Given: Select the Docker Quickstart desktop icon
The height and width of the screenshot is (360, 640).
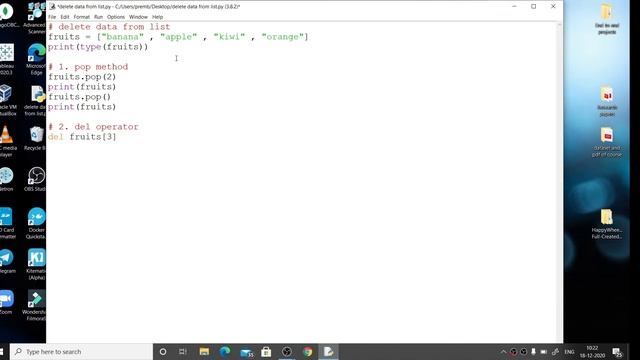Looking at the screenshot, I should [x=36, y=223].
